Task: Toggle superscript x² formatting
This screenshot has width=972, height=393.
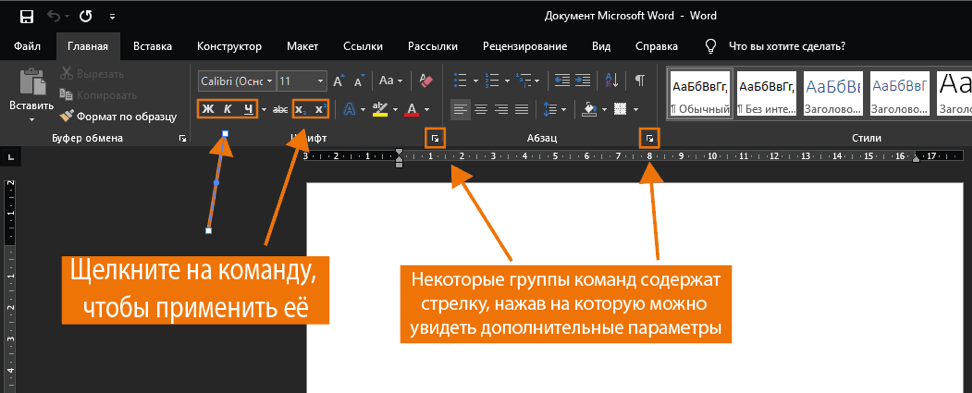Action: [320, 110]
